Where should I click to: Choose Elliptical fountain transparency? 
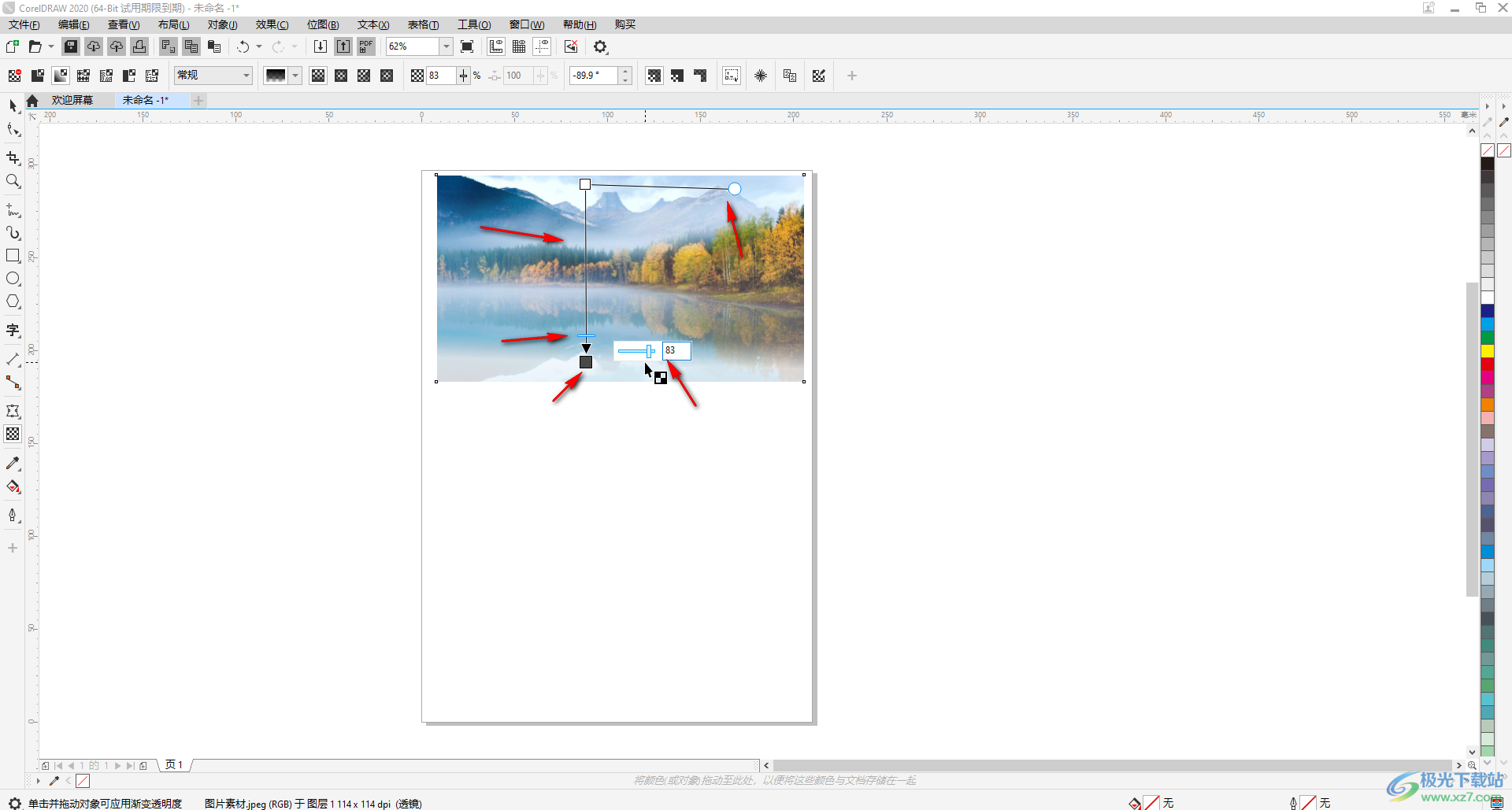pos(341,76)
